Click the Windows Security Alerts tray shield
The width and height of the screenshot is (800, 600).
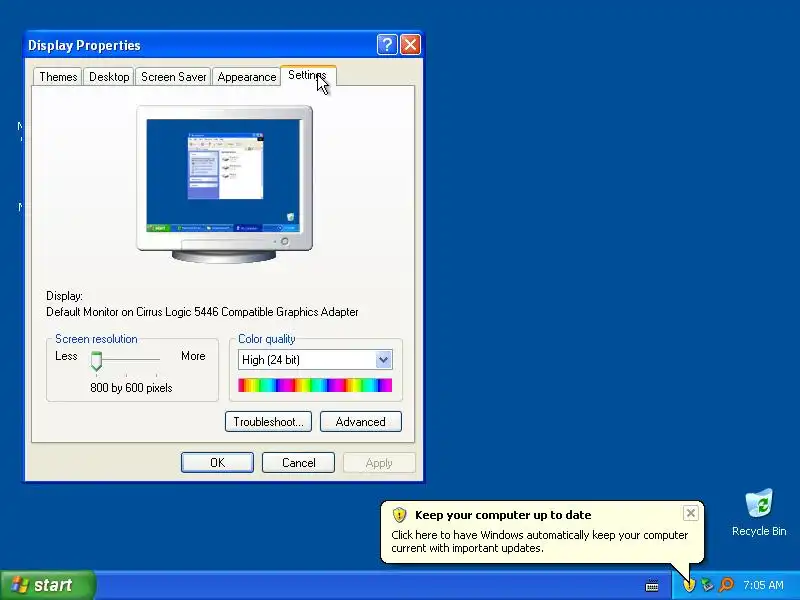(689, 585)
